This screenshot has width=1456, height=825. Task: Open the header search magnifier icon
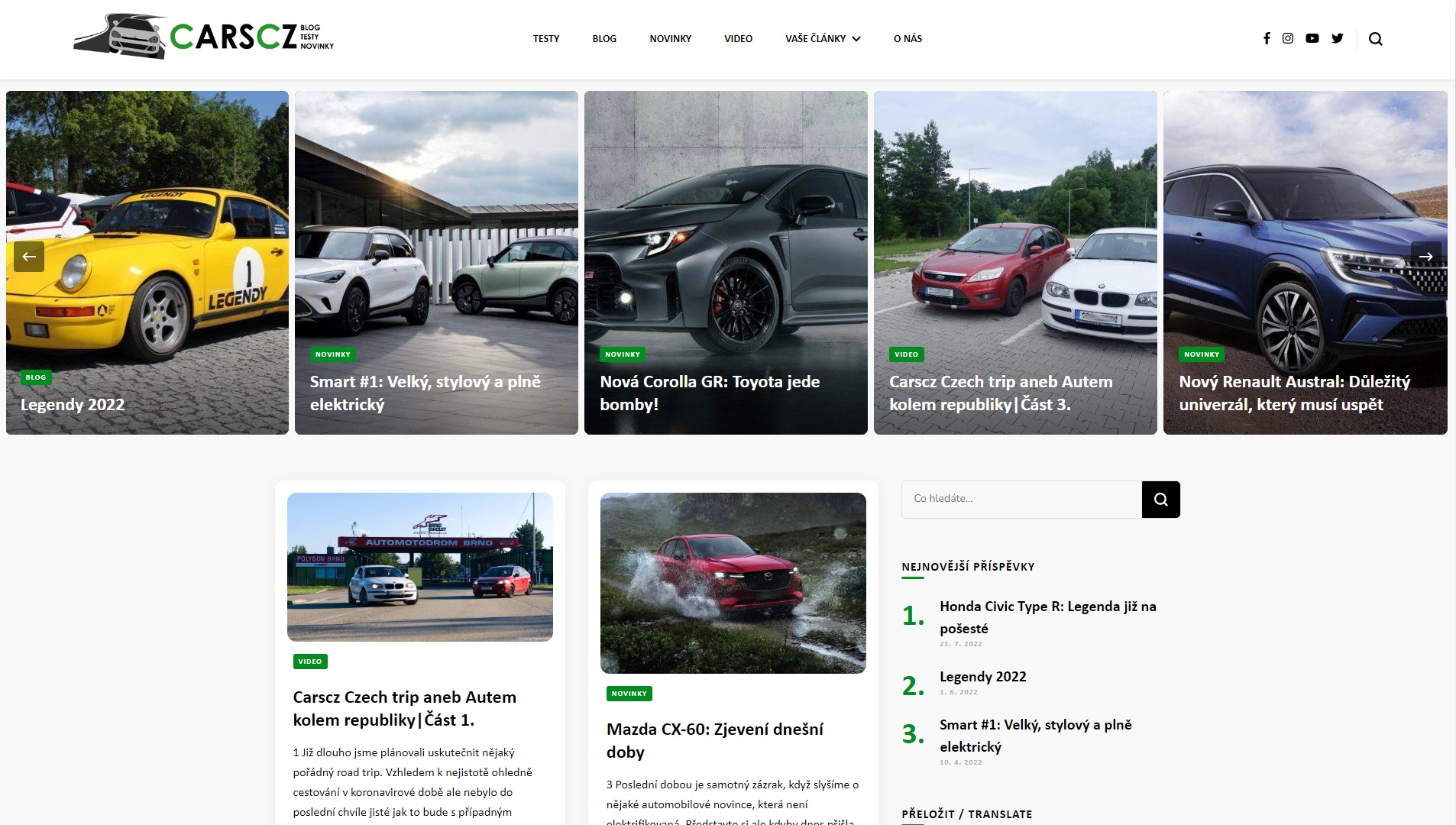(1376, 39)
